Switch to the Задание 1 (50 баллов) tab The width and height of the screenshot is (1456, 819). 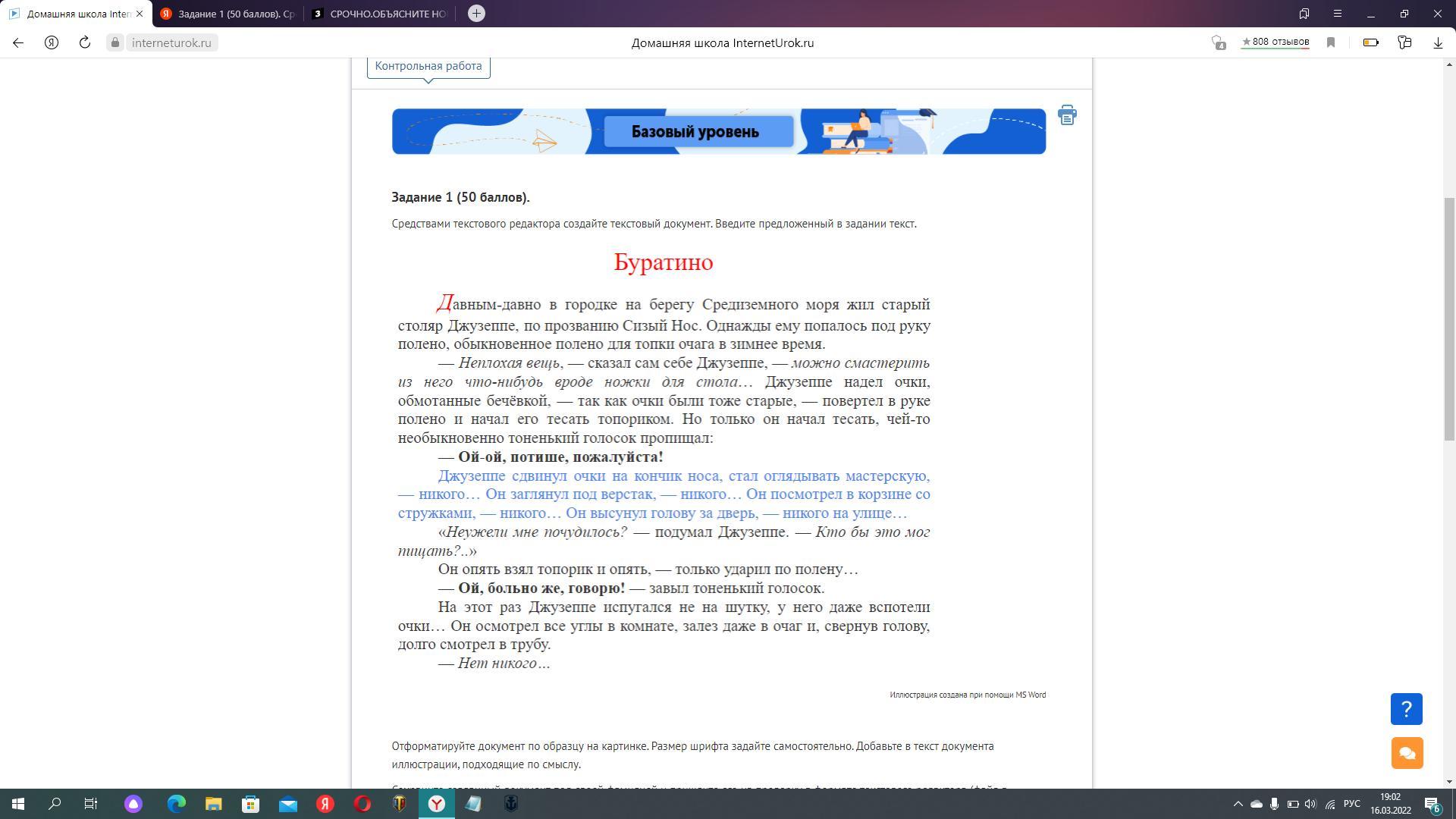(x=227, y=14)
